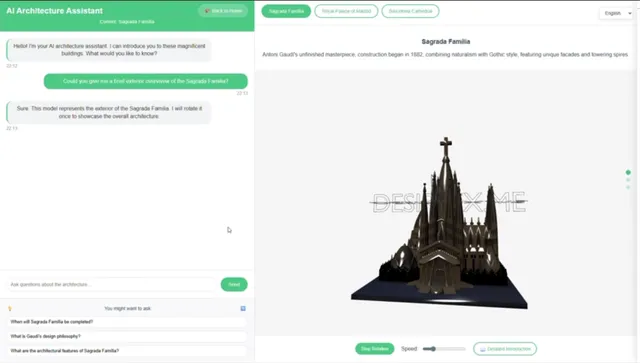Select the first green navigation dot
The height and width of the screenshot is (363, 640).
click(628, 172)
